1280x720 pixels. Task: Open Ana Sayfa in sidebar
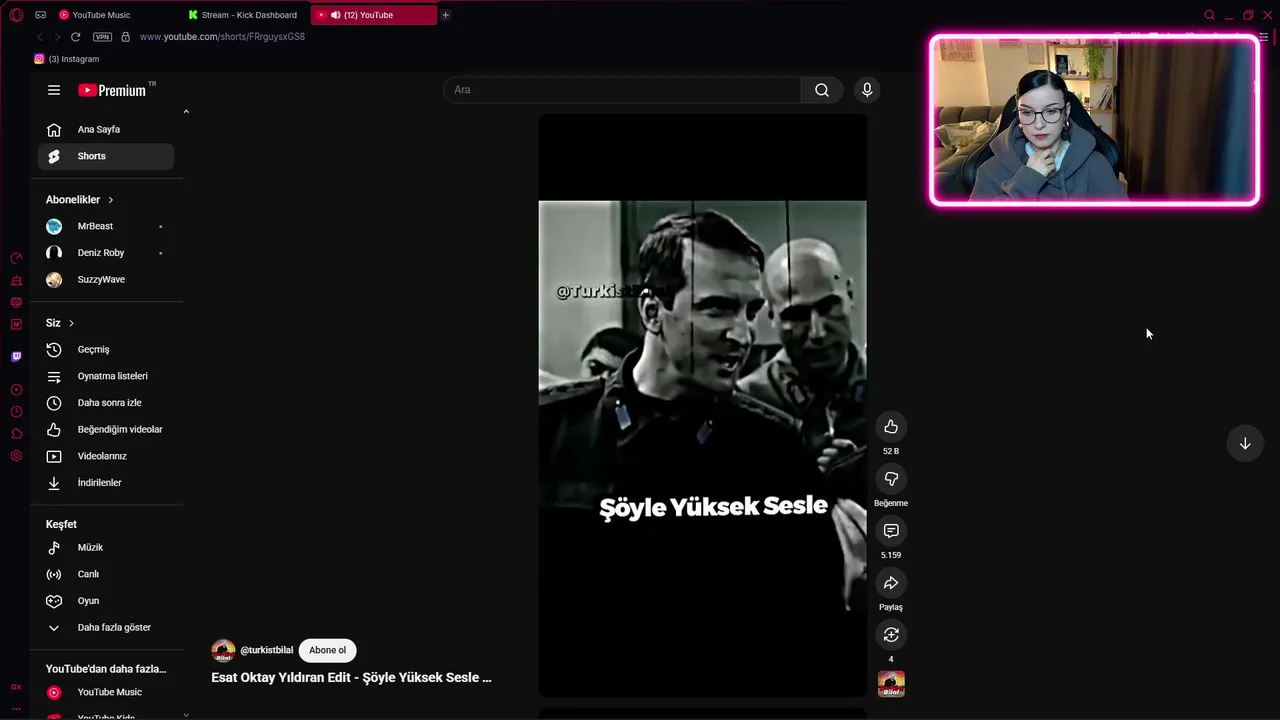106,129
